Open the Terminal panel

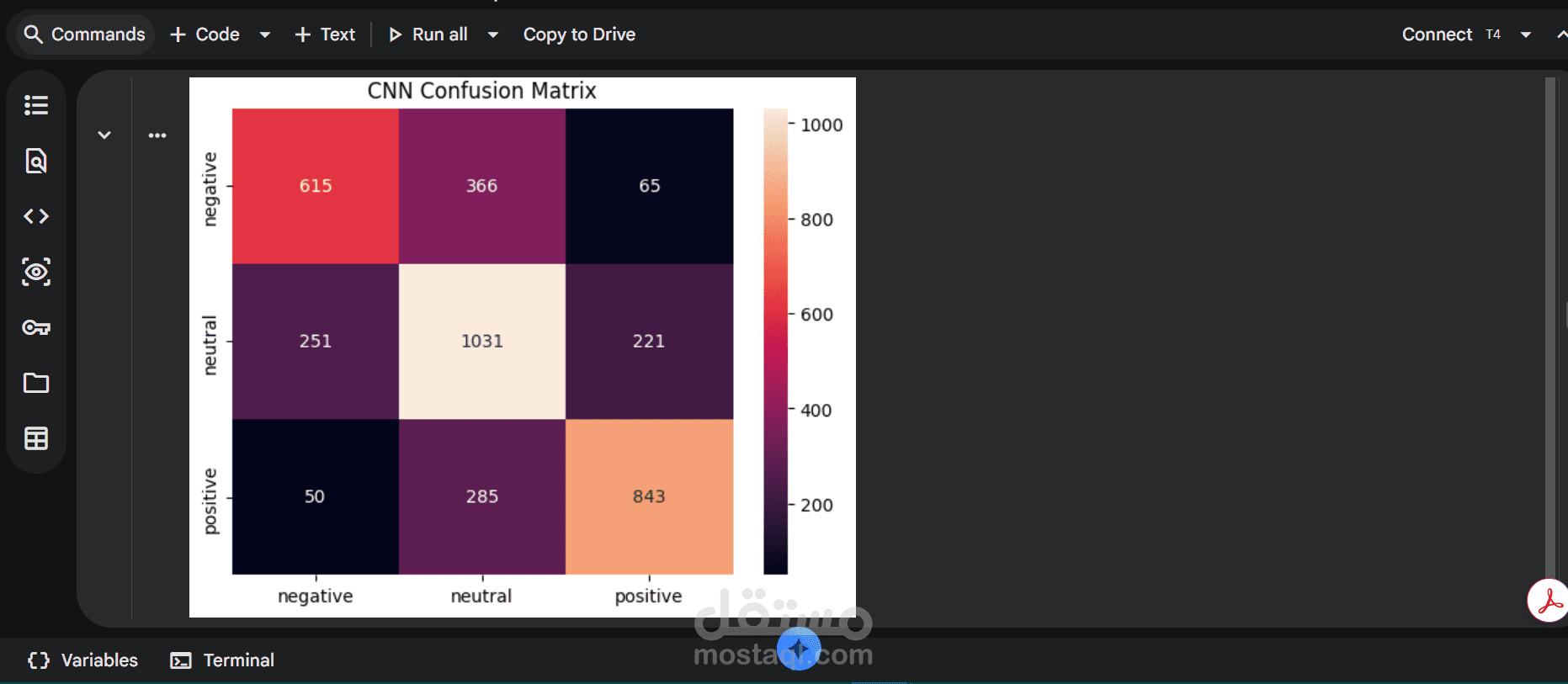[x=222, y=660]
